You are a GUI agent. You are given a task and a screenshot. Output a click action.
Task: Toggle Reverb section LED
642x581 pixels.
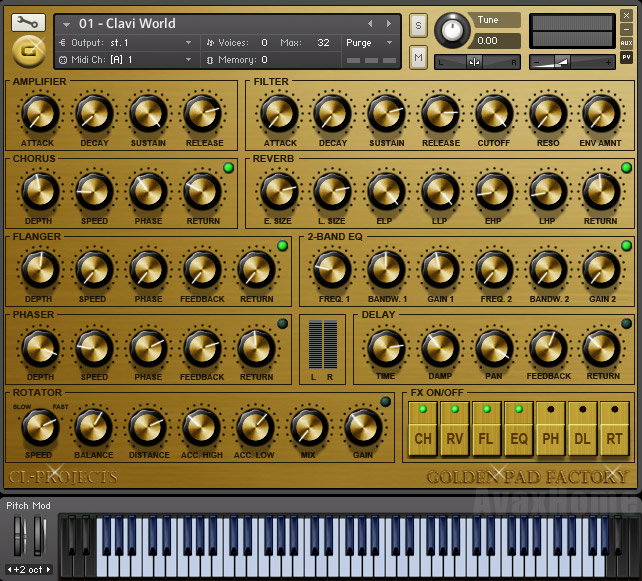click(626, 167)
